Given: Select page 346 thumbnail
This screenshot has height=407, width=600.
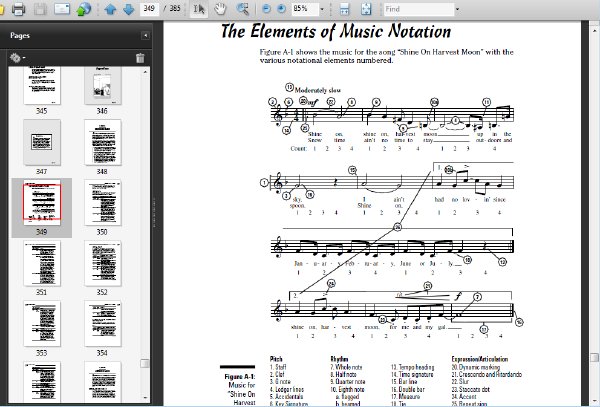Looking at the screenshot, I should (x=102, y=85).
